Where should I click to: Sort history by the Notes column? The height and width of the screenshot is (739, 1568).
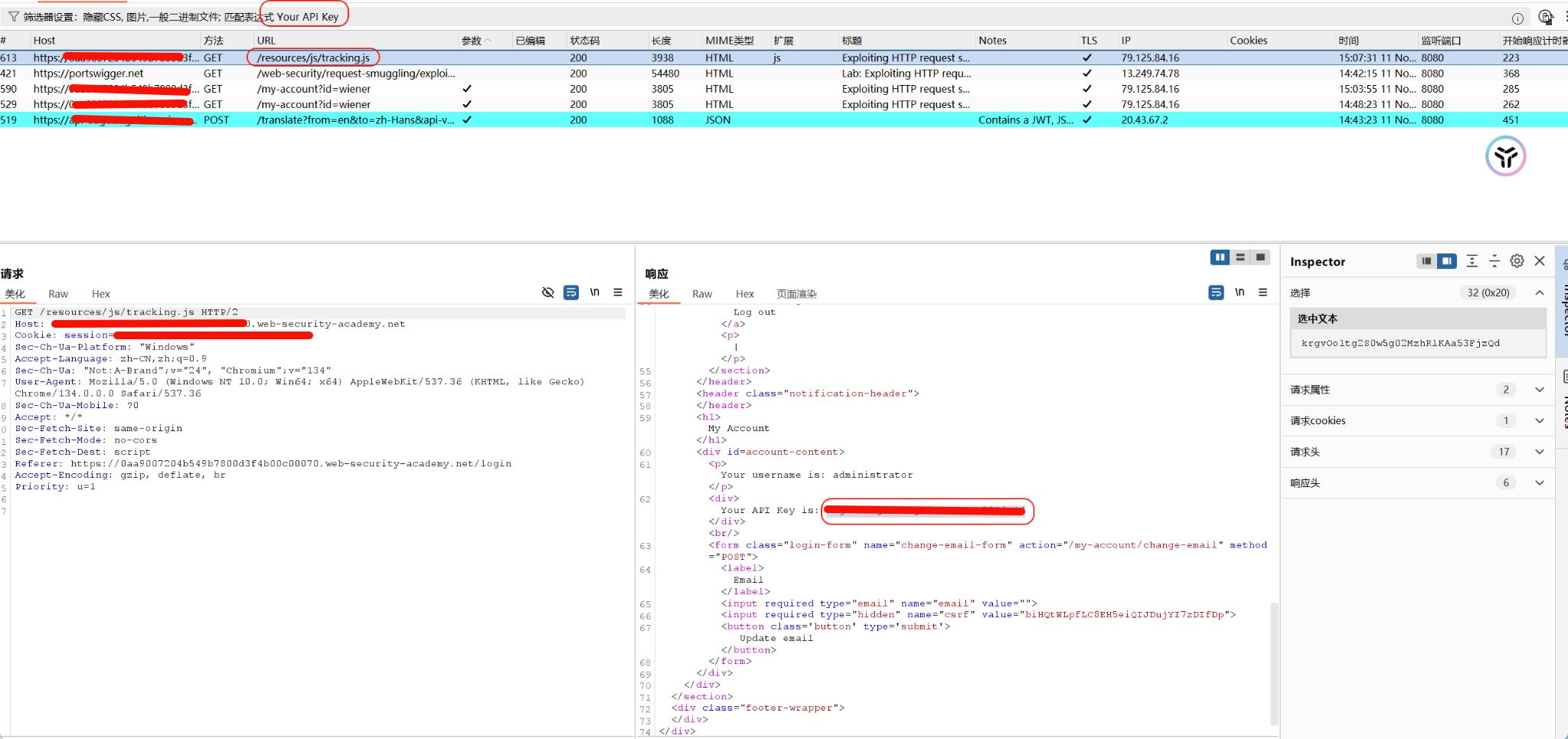1026,41
